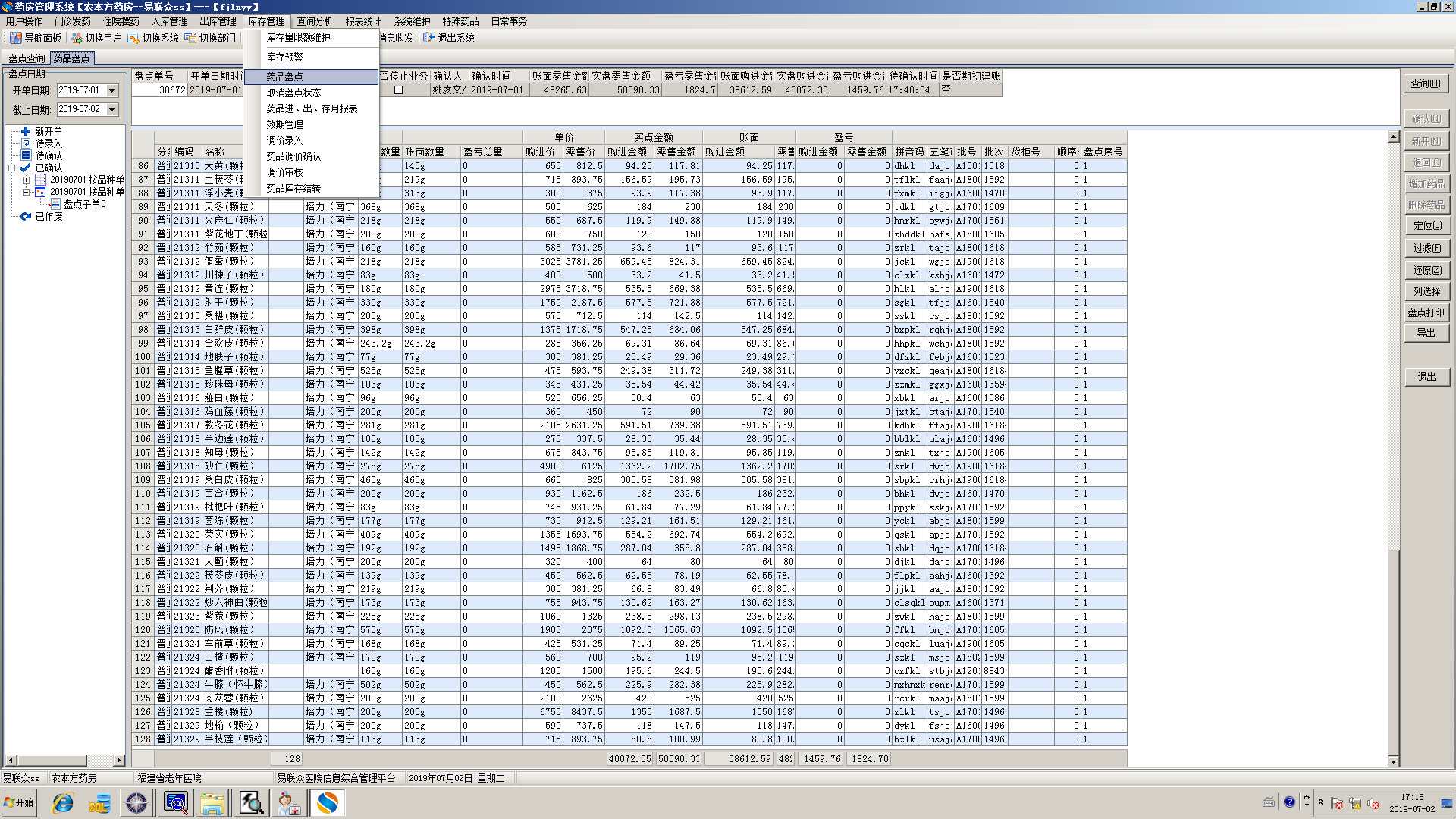The image size is (1456, 819).
Task: Open Internet Explorer from the taskbar
Action: click(x=63, y=803)
